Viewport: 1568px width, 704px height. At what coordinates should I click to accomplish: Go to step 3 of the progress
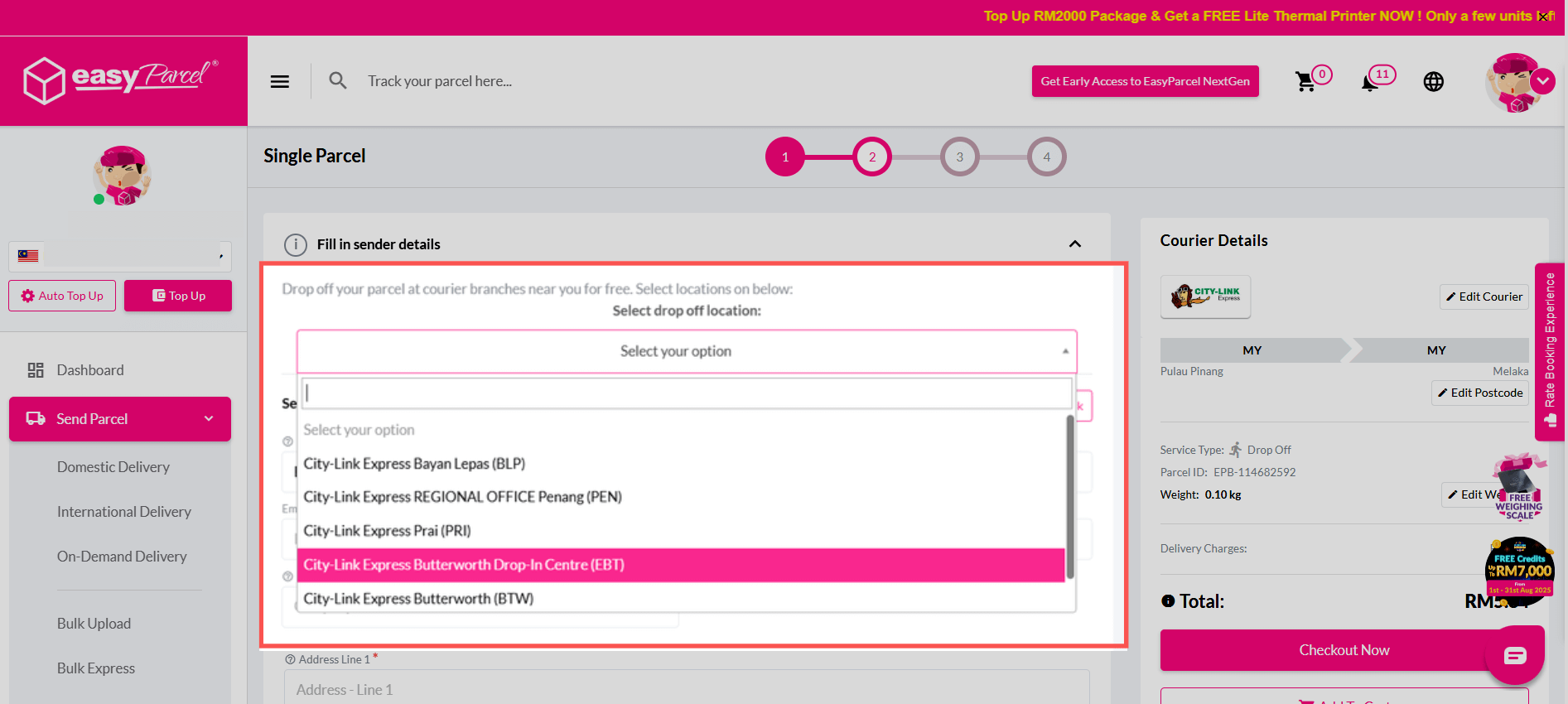point(960,157)
